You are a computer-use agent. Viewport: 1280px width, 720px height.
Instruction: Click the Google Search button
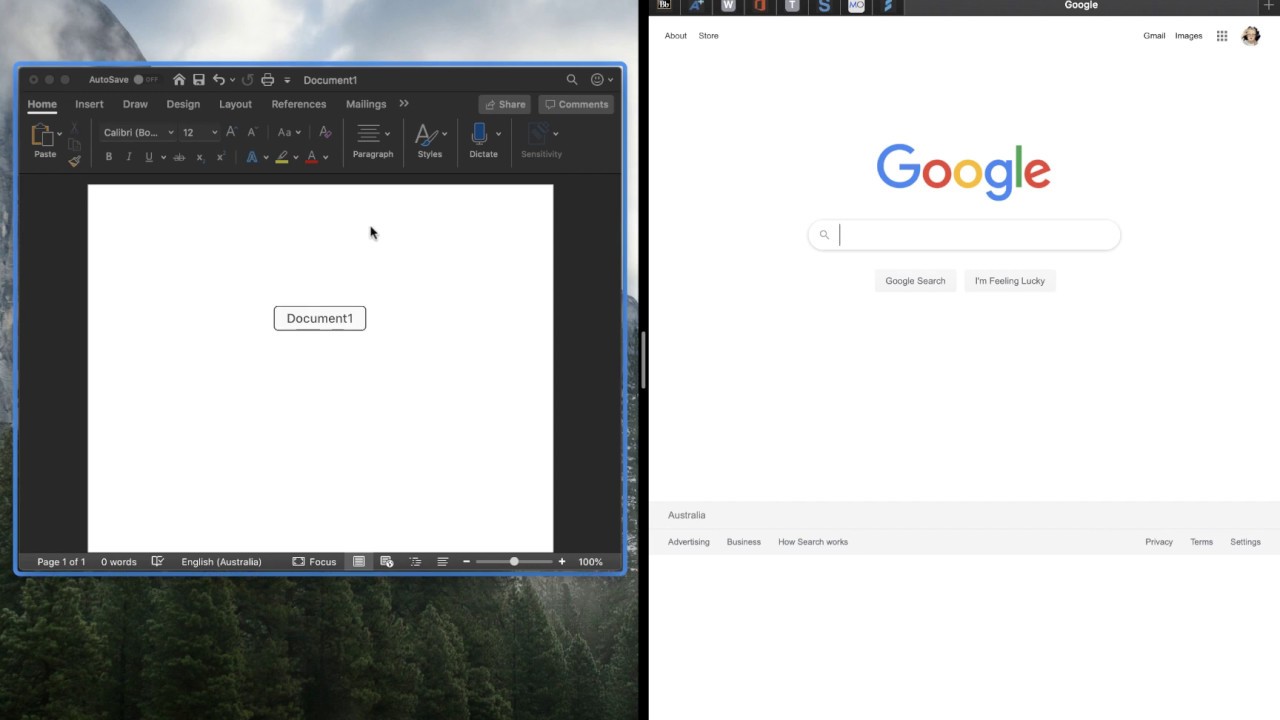pyautogui.click(x=915, y=281)
